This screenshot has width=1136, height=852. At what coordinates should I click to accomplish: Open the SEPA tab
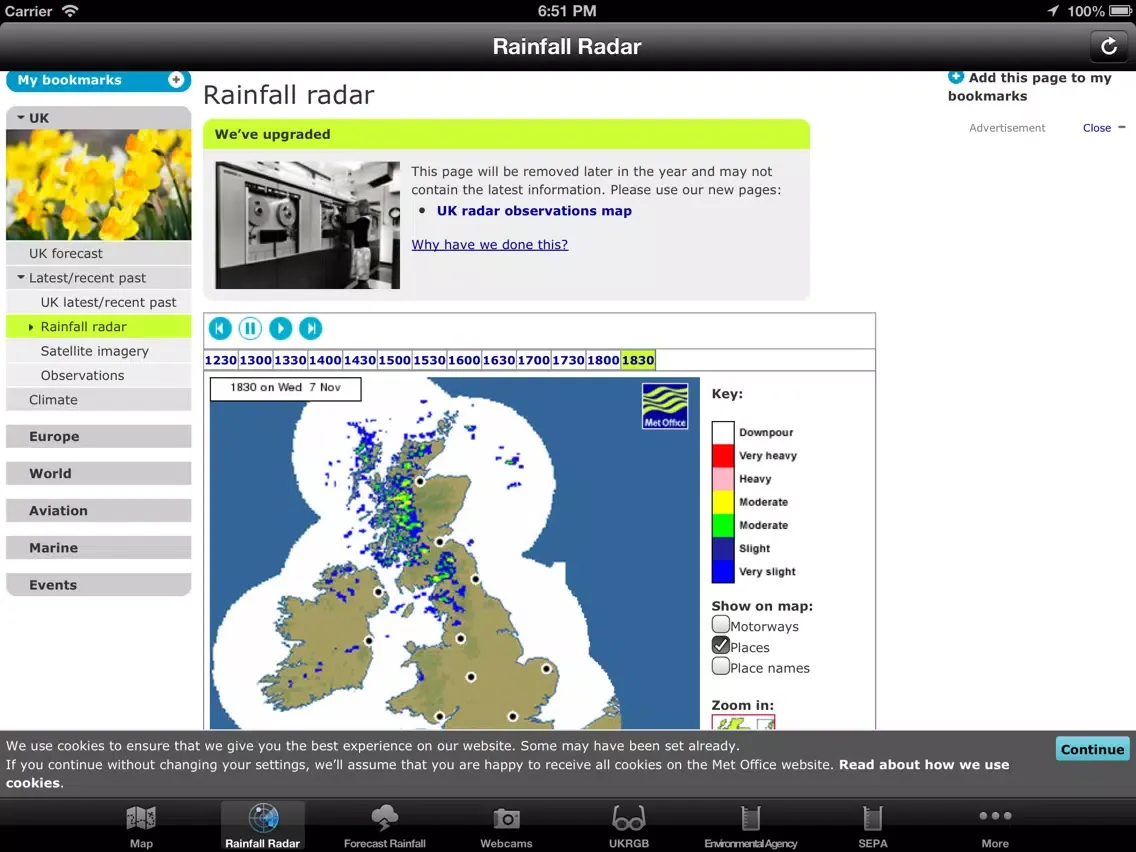(872, 826)
